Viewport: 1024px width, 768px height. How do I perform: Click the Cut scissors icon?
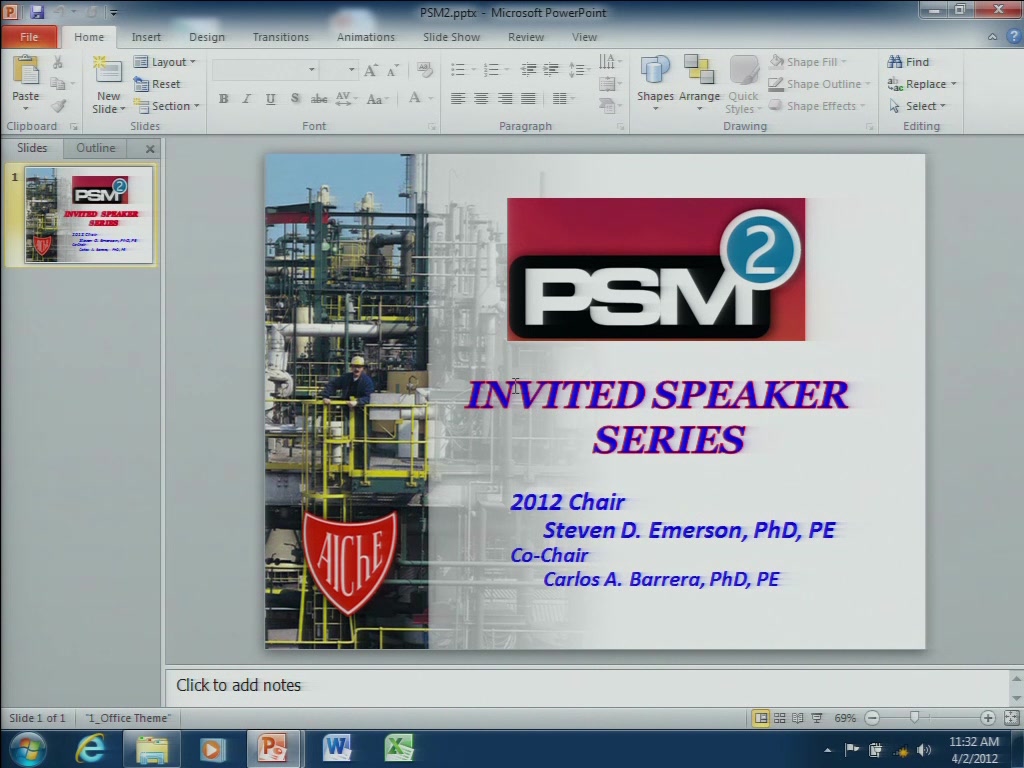[x=58, y=63]
